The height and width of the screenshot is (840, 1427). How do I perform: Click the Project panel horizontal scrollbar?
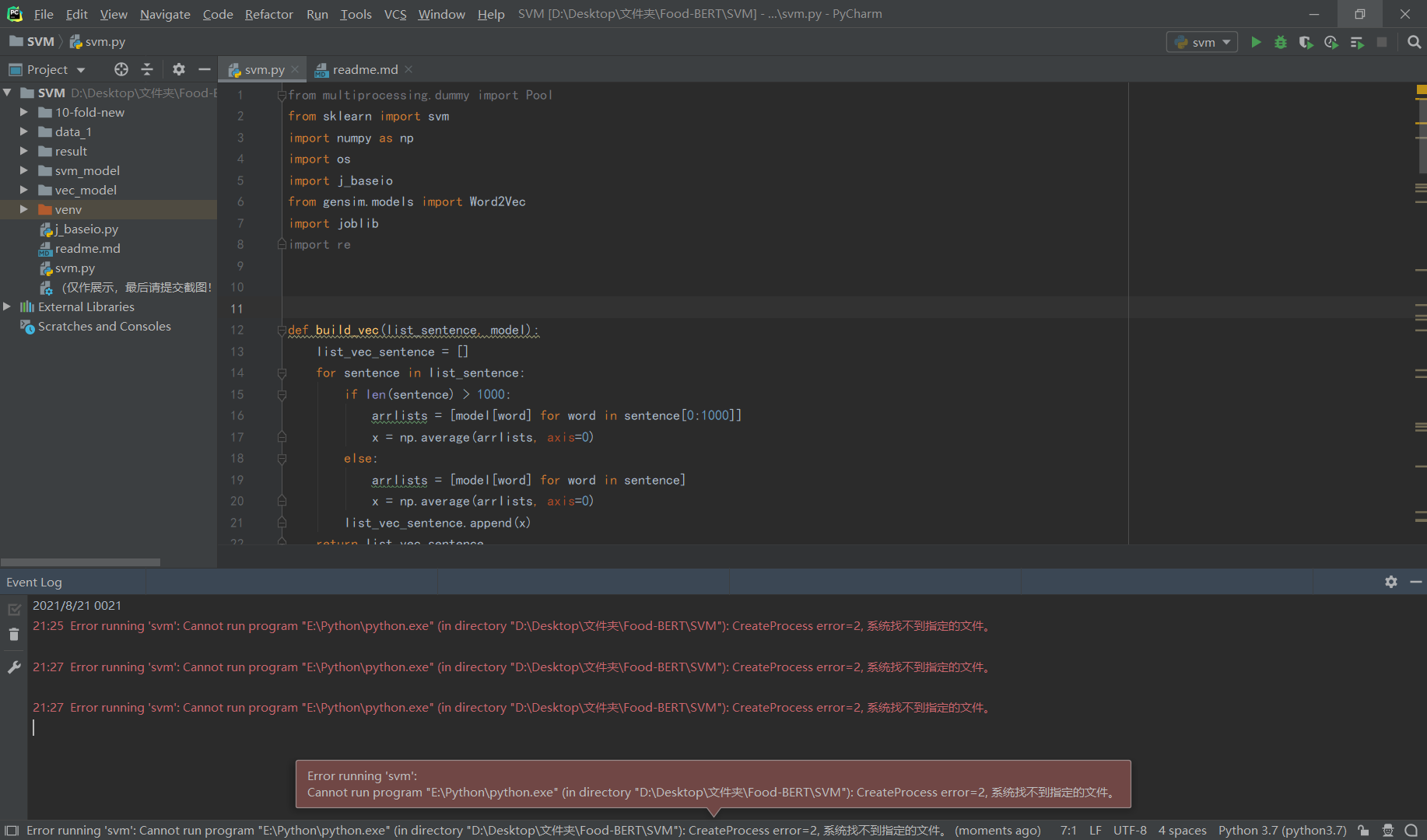click(80, 562)
